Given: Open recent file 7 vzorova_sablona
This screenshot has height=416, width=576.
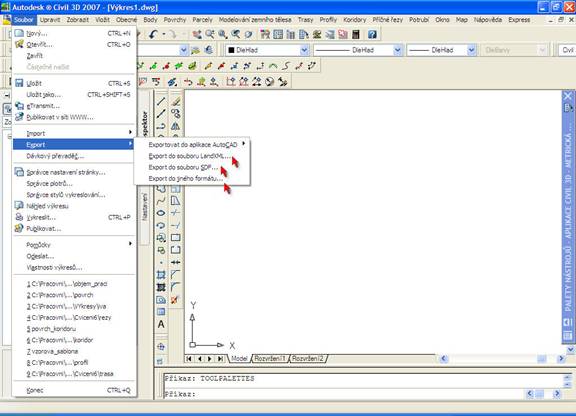Looking at the screenshot, I should pos(74,351).
